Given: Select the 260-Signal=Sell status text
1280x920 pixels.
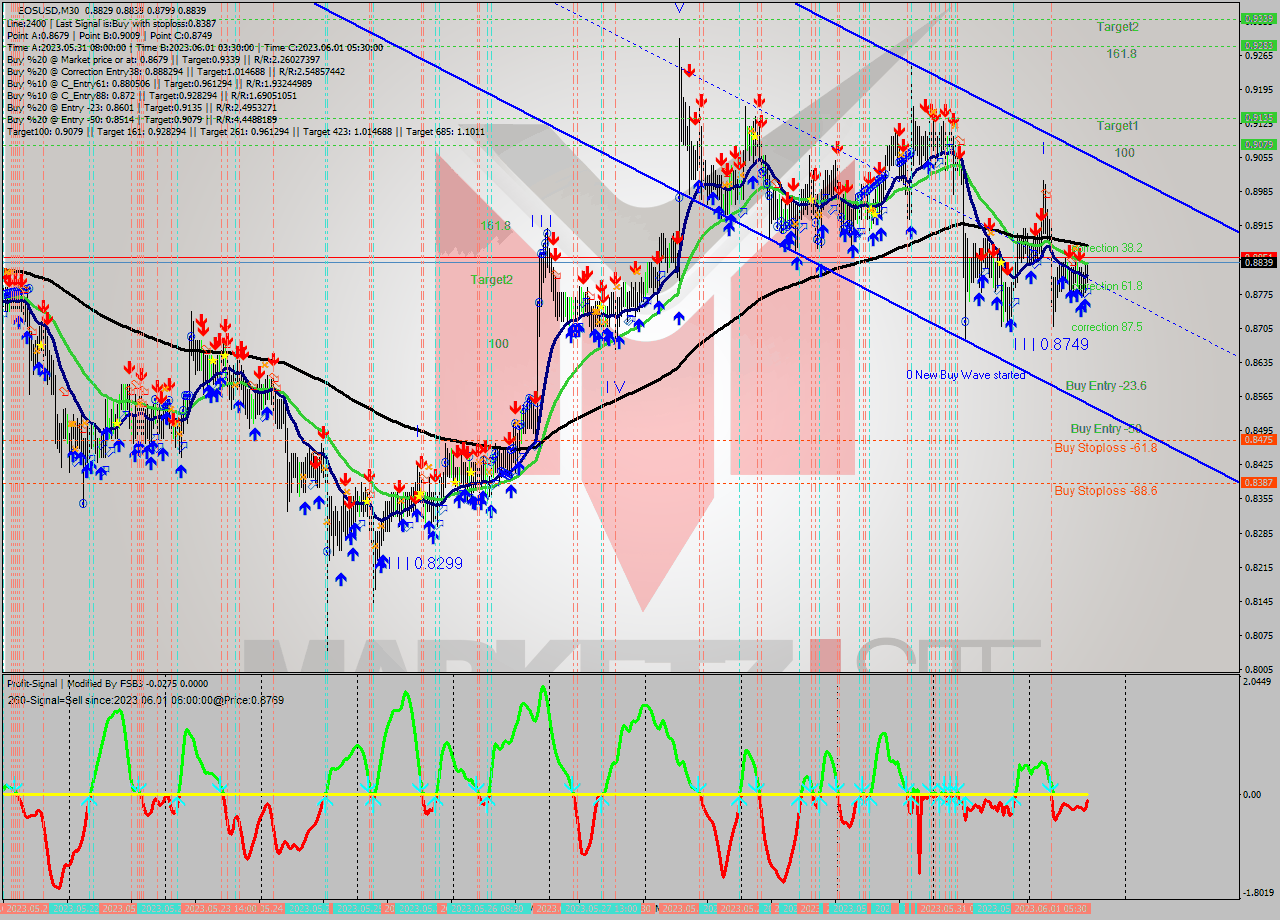Looking at the screenshot, I should tap(145, 700).
